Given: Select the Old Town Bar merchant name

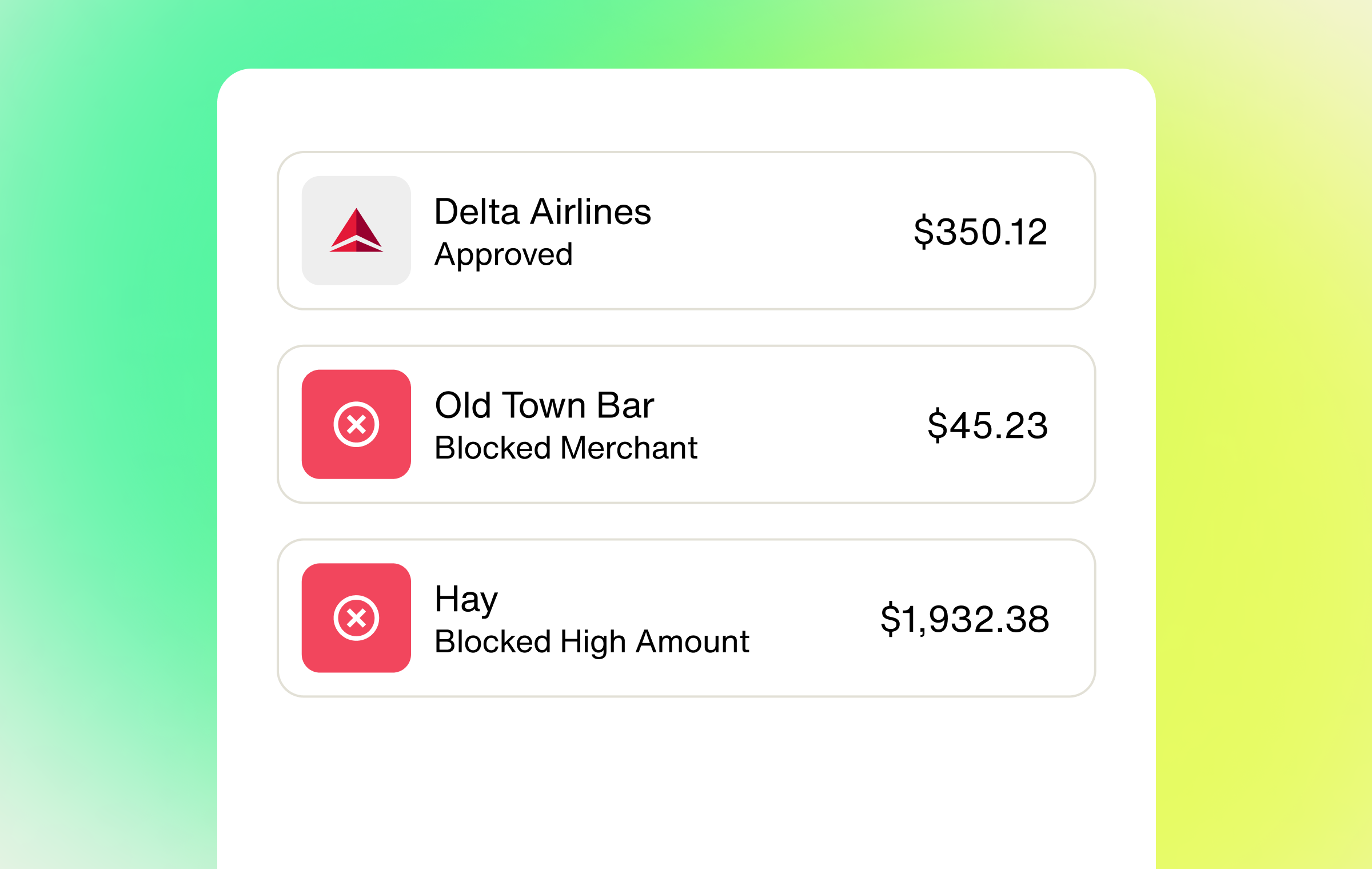Looking at the screenshot, I should click(x=544, y=405).
